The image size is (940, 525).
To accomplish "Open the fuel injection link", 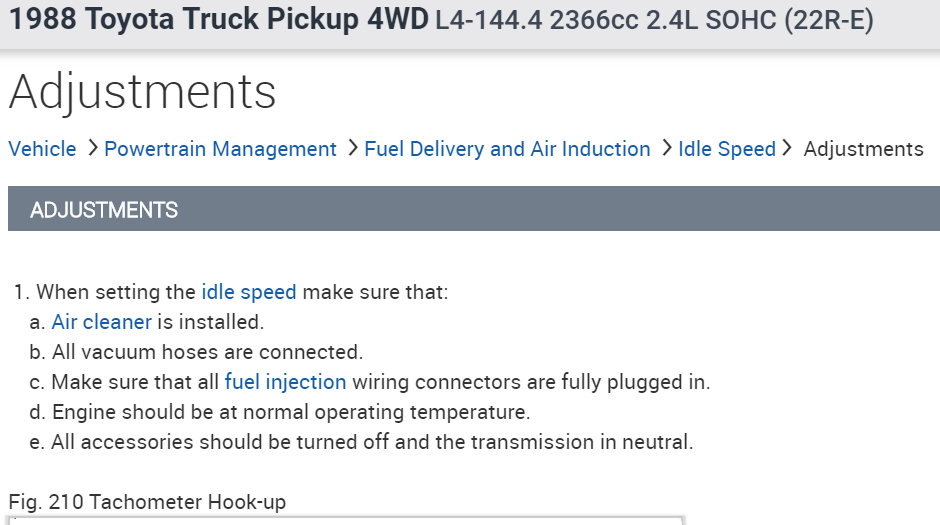I will [285, 382].
